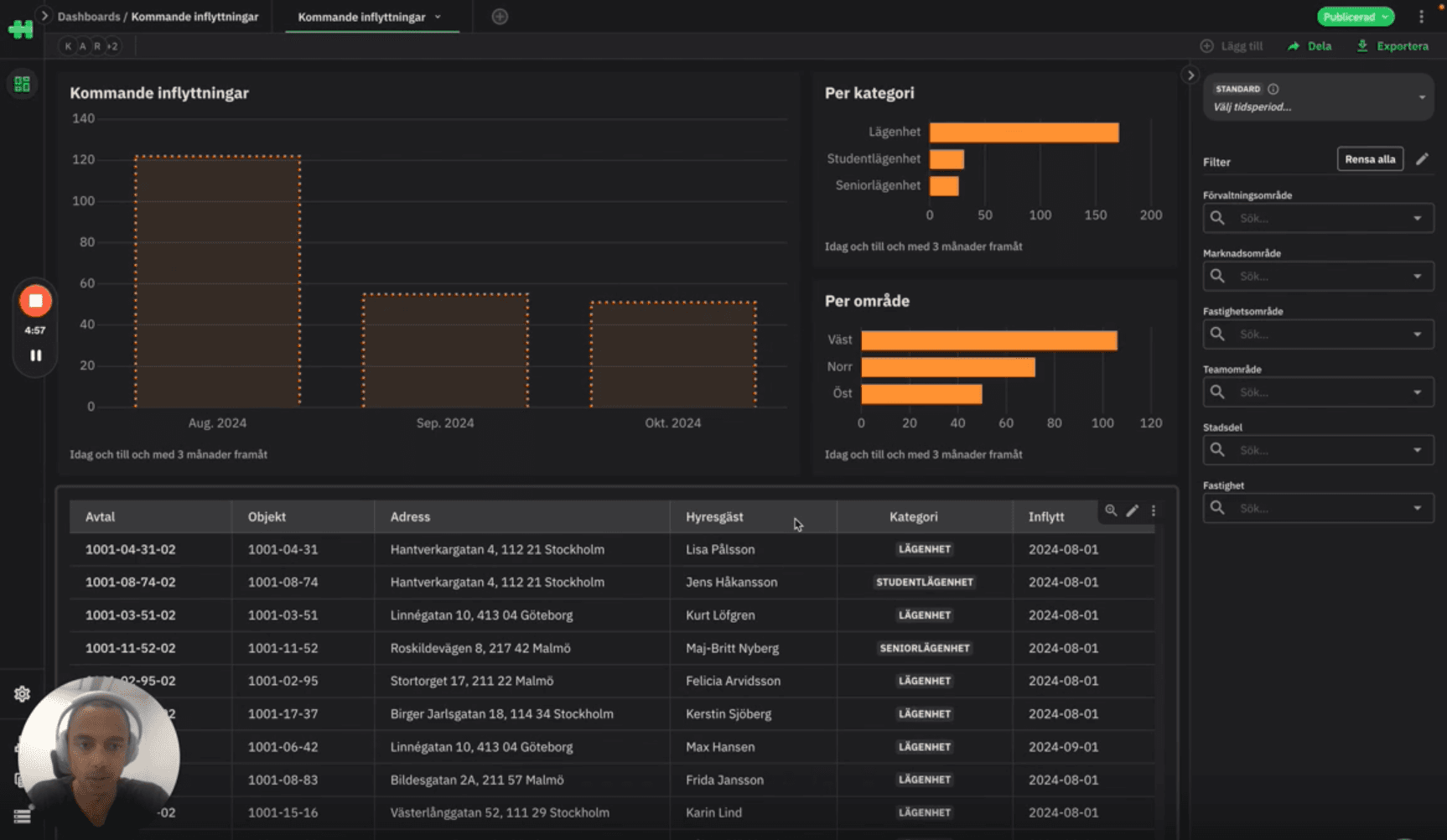Image resolution: width=1447 pixels, height=840 pixels.
Task: Select the Okt. 2024 bar in chart
Action: point(673,355)
